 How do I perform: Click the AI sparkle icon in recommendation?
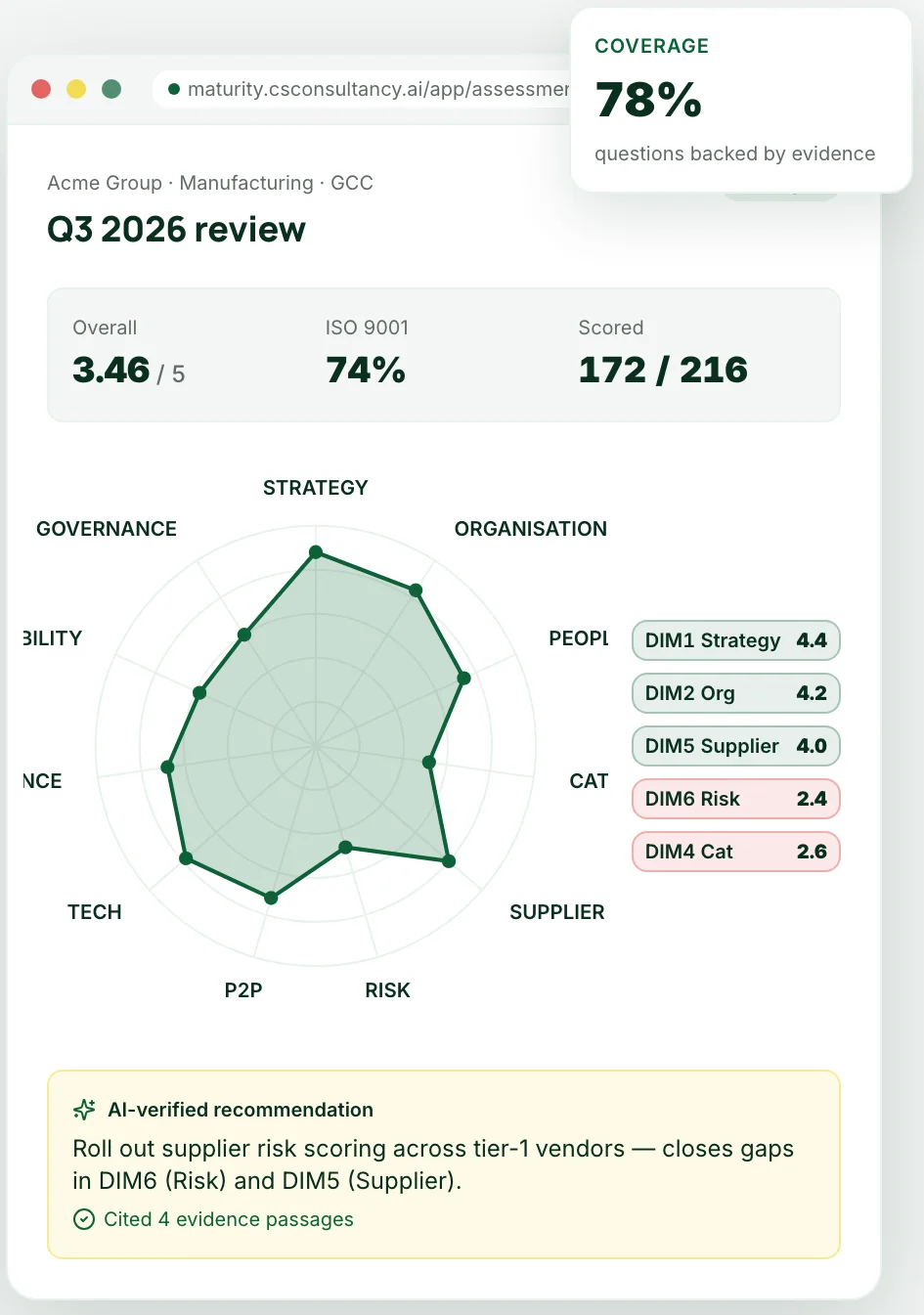(x=84, y=1110)
